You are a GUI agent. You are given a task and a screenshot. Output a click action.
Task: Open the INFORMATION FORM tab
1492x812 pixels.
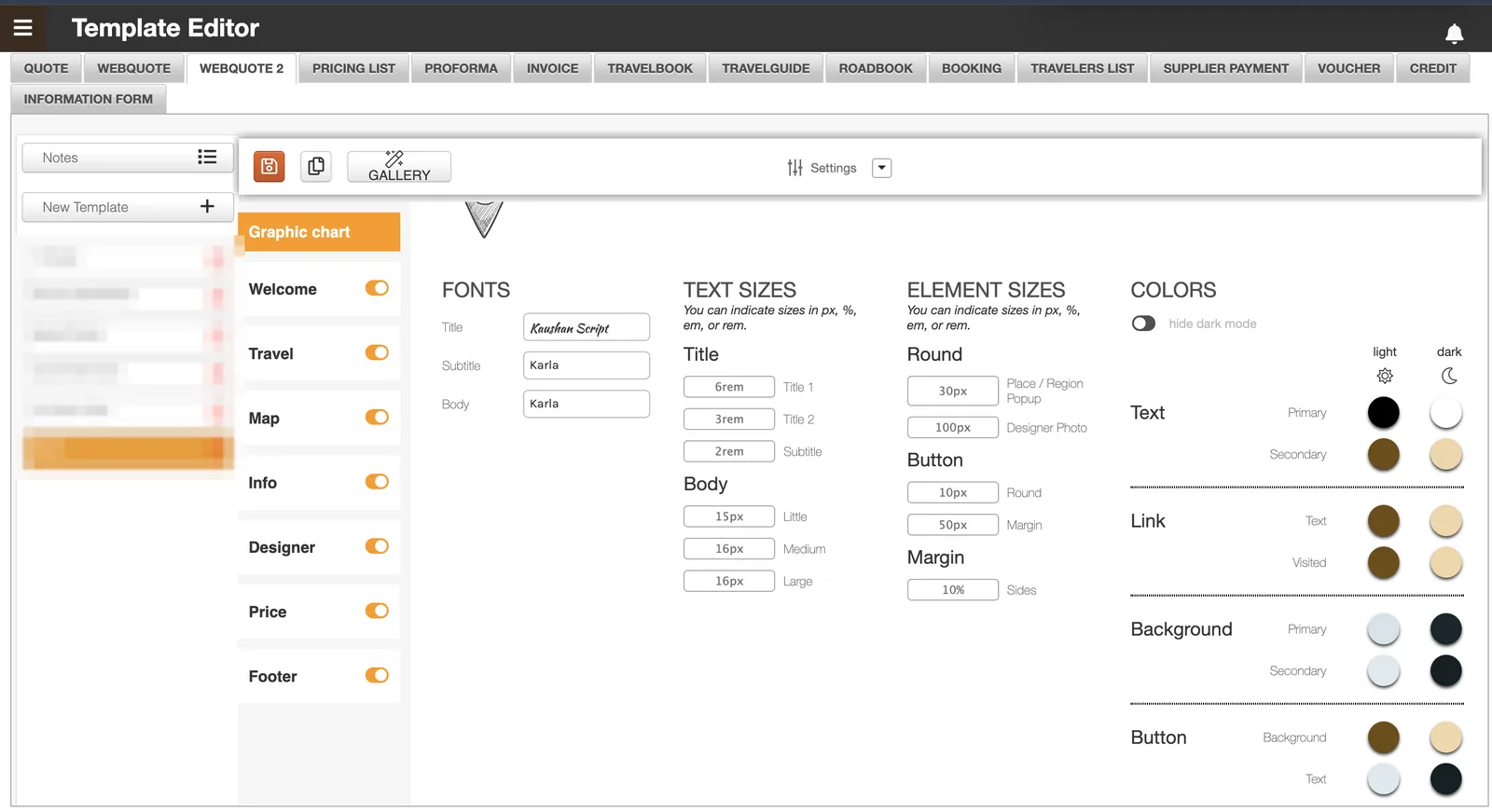pos(89,99)
